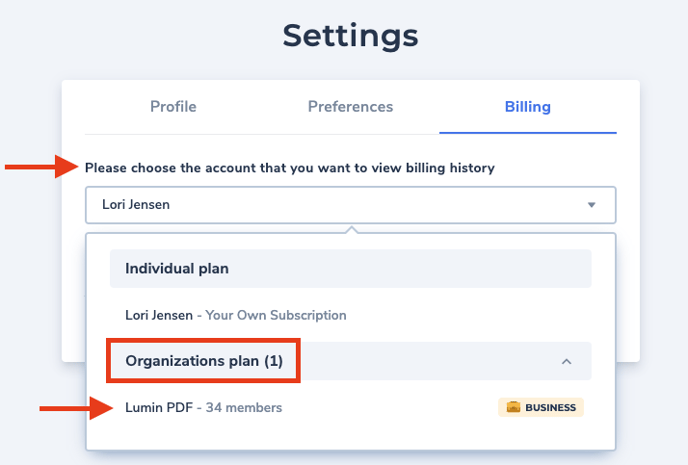Image resolution: width=688 pixels, height=465 pixels.
Task: Click the red arrow beside billing prompt
Action: [42, 167]
